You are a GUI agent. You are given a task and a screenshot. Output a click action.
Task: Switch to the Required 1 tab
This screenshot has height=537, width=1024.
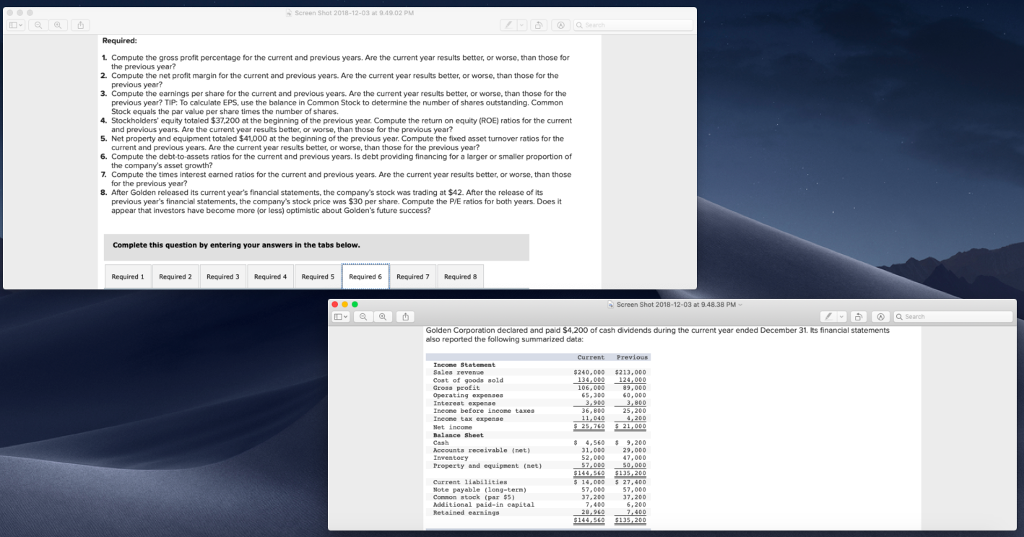click(128, 276)
